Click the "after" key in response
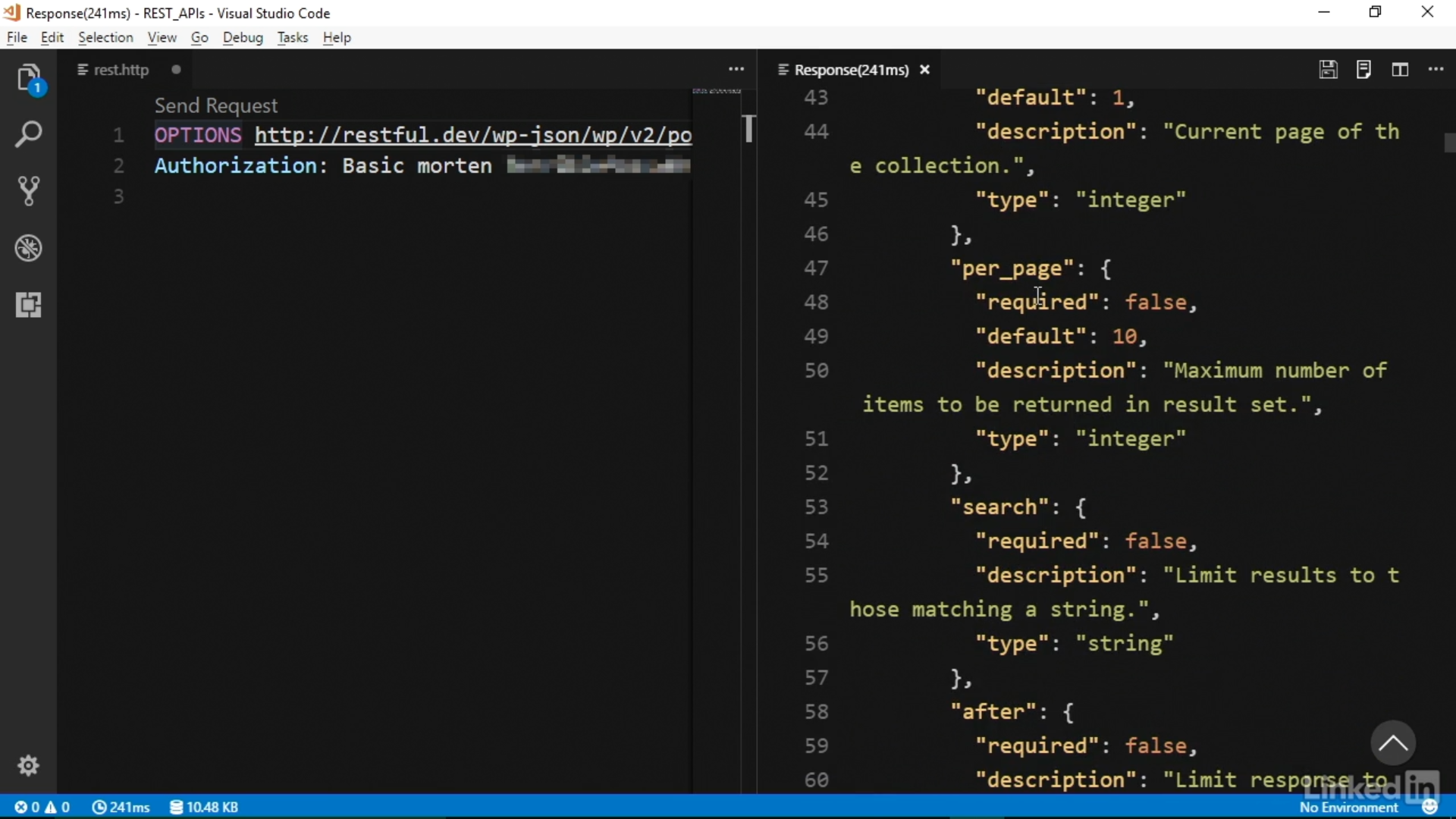Screen dimensions: 1456x819 [993, 711]
